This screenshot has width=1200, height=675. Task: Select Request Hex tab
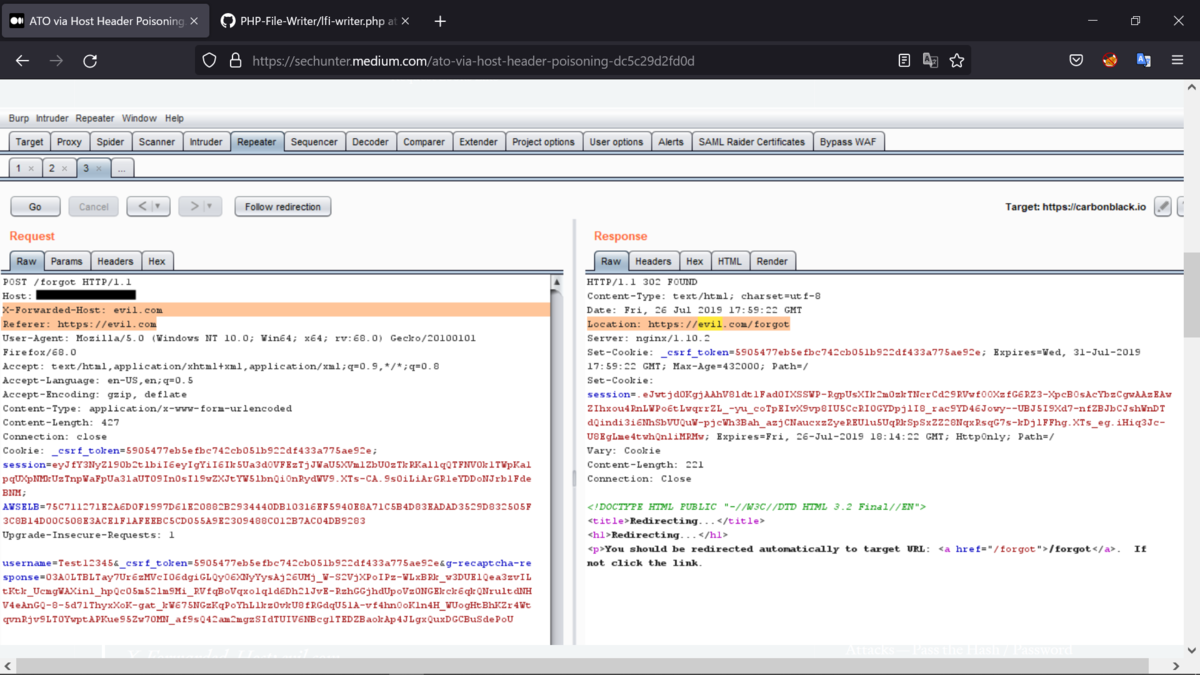(157, 261)
